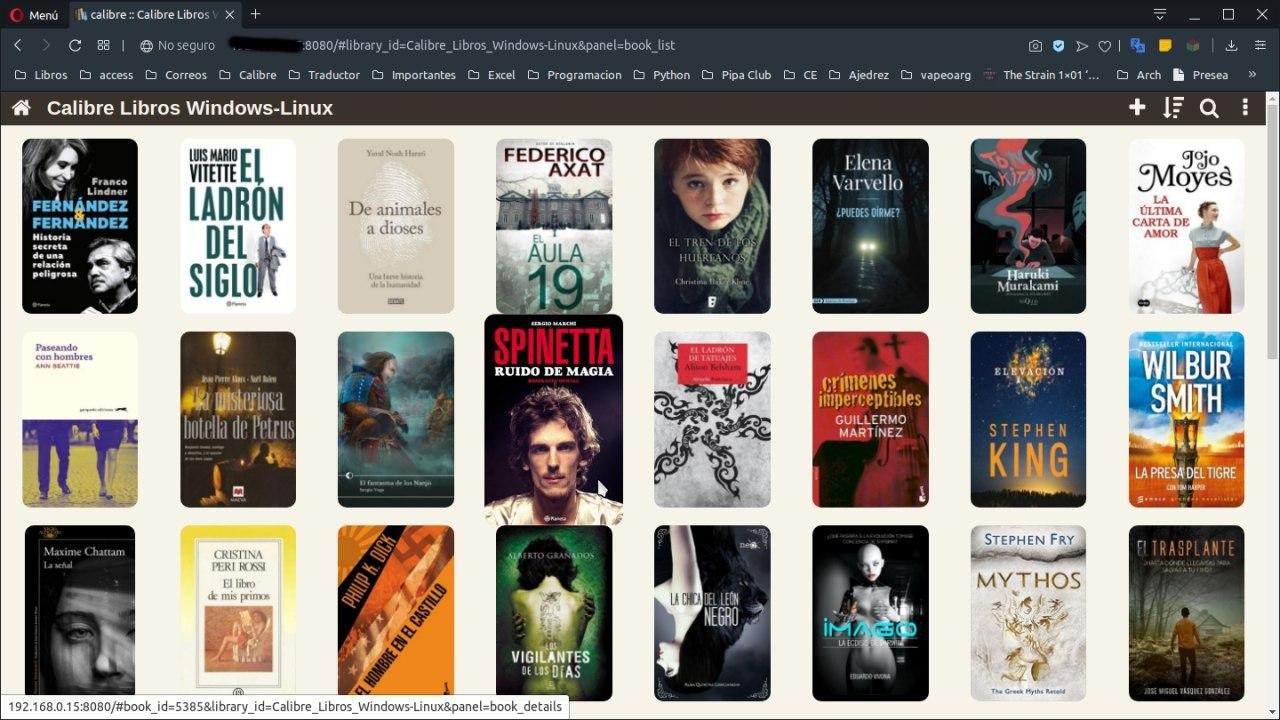Viewport: 1280px width, 720px height.
Task: Open De animales a dioses book cover
Action: (396, 226)
